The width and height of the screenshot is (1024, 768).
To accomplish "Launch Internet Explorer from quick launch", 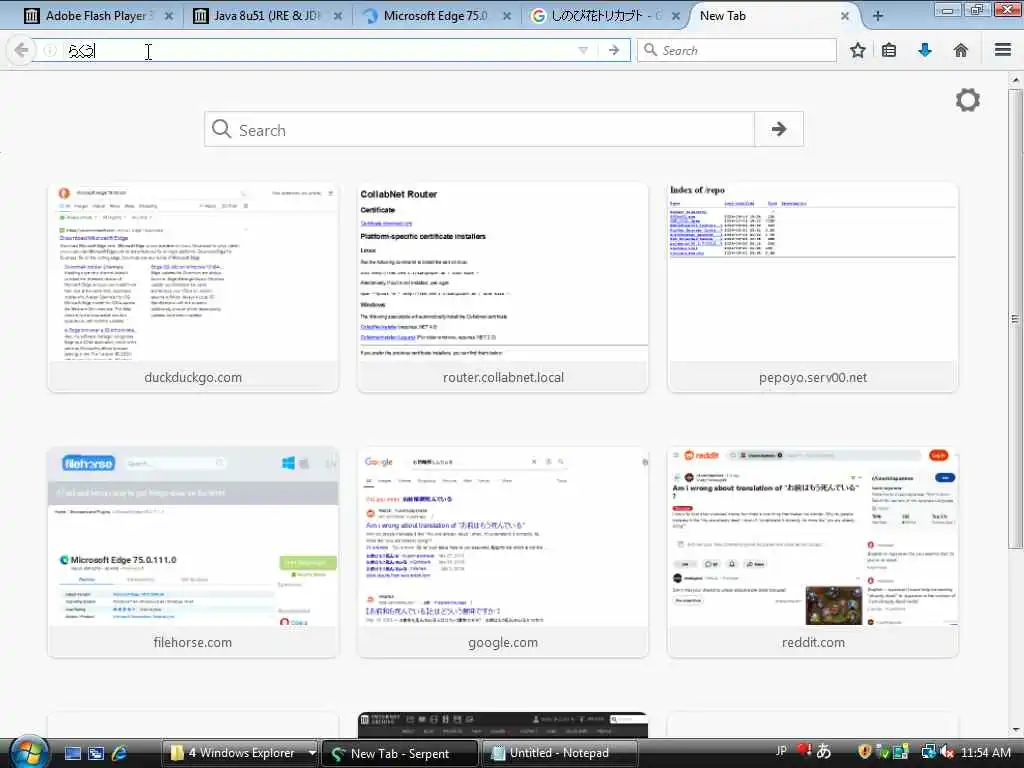I will point(119,753).
